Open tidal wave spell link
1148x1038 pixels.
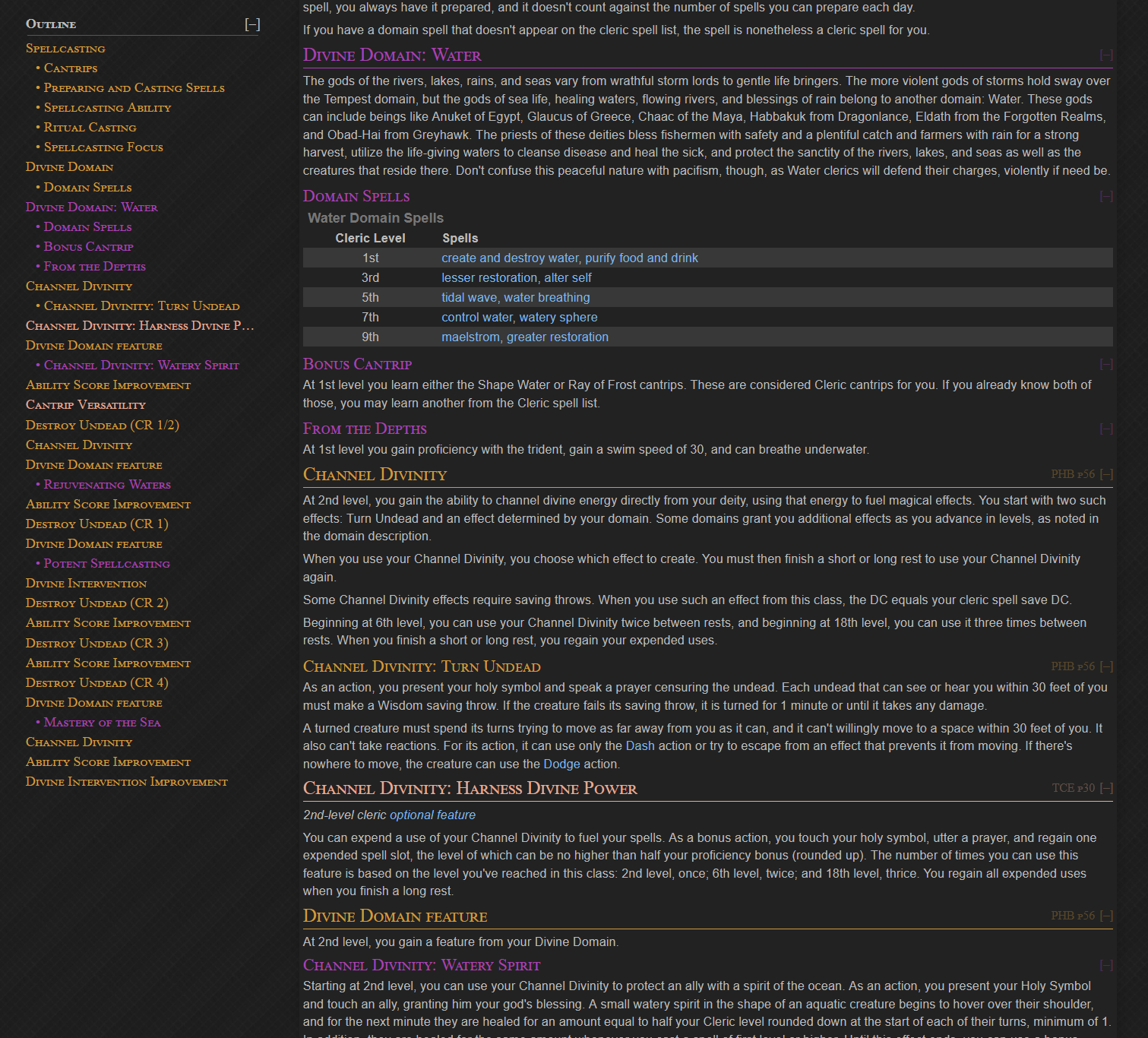coord(469,297)
